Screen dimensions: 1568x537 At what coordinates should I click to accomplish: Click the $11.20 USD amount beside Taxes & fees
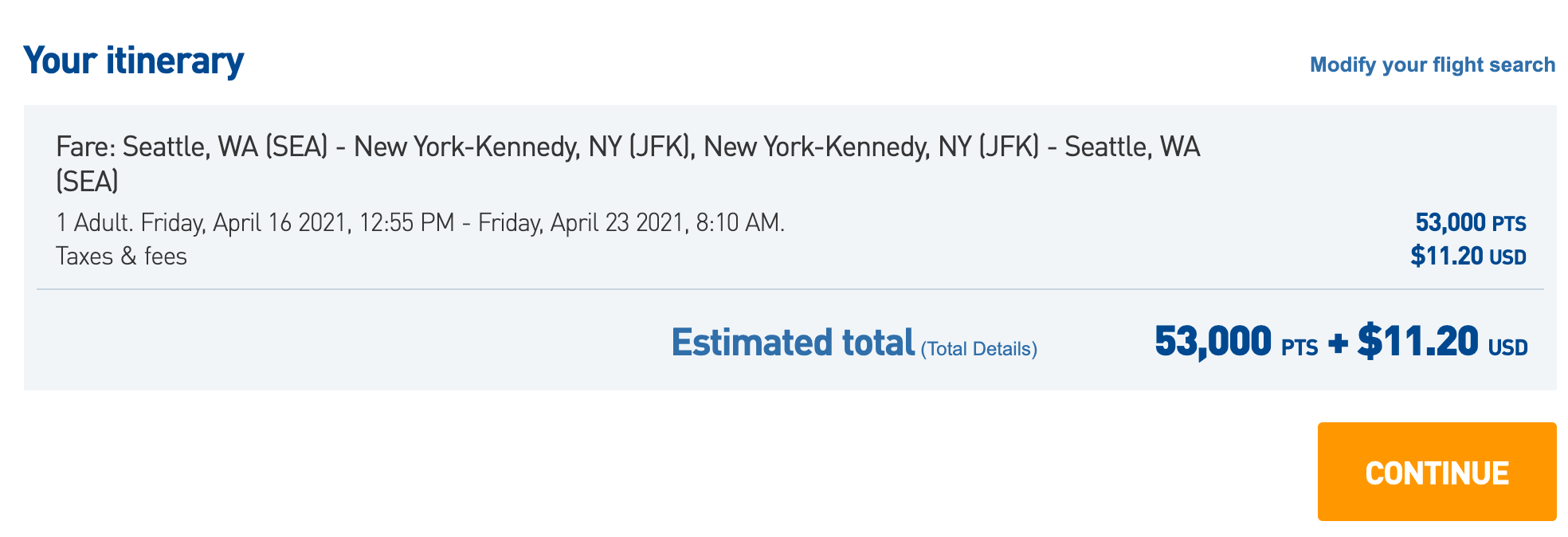(1468, 256)
